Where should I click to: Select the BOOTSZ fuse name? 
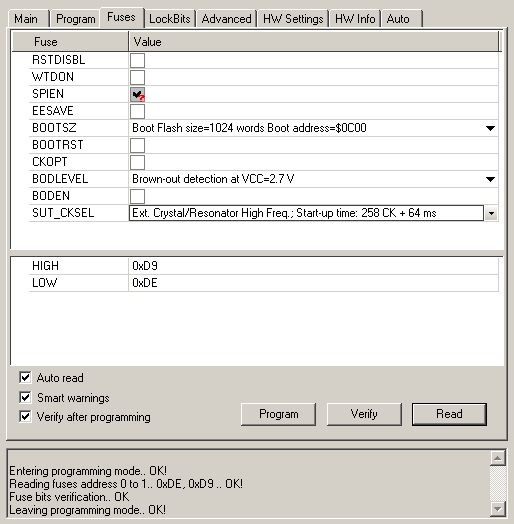[x=54, y=128]
